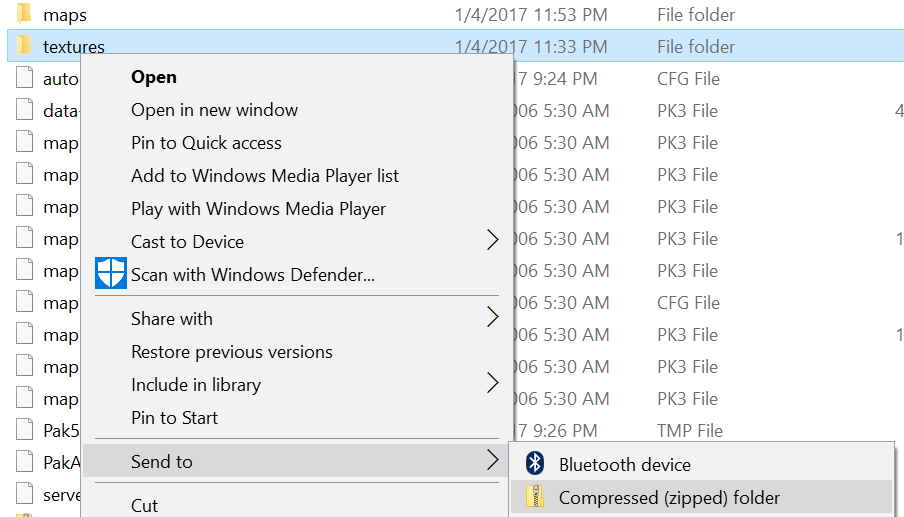Image resolution: width=904 pixels, height=517 pixels.
Task: Click the file icon above Pak5
Action: 25,399
